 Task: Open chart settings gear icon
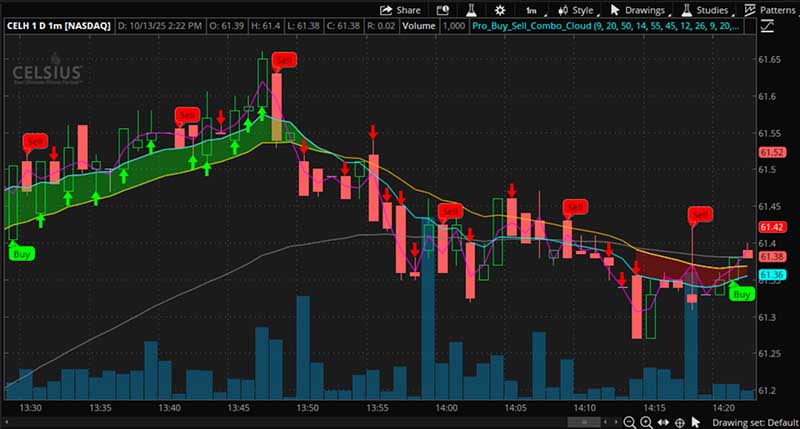click(x=499, y=10)
